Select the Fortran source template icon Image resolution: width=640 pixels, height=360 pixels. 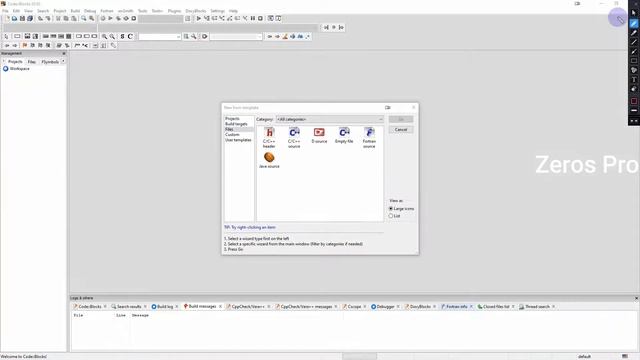click(369, 133)
